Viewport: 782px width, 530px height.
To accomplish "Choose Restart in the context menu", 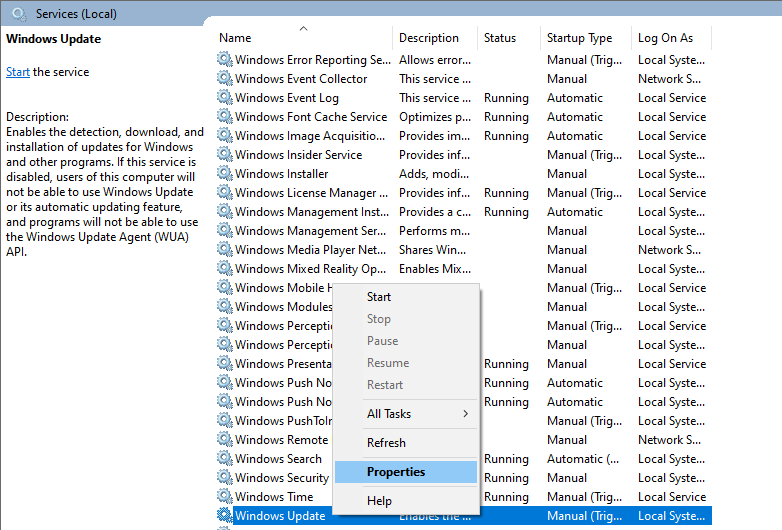I will click(385, 384).
